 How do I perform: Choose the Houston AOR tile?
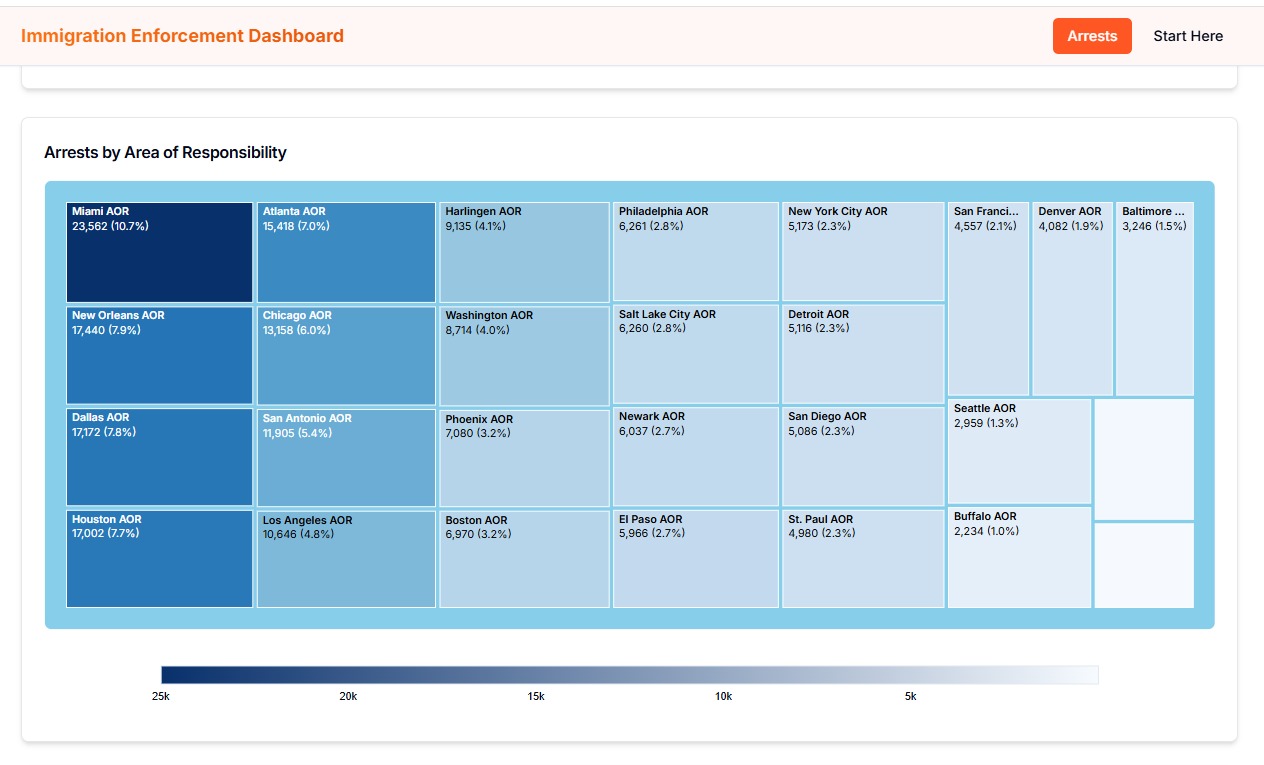point(159,559)
